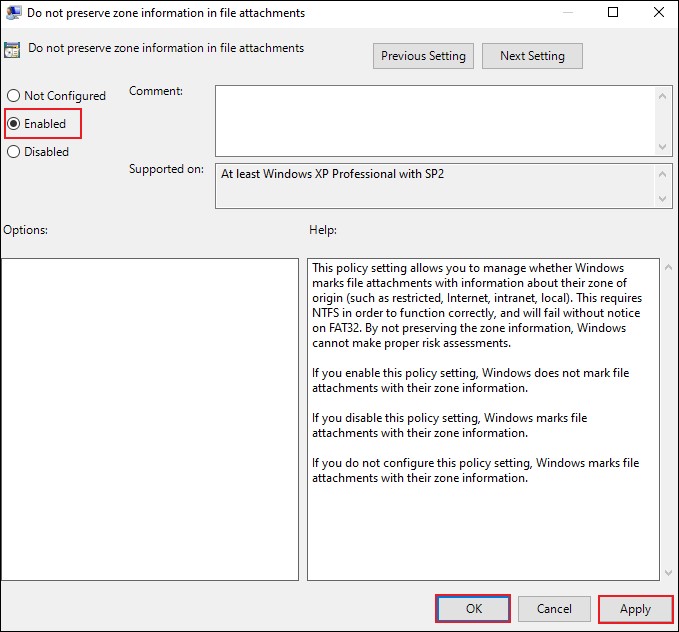This screenshot has width=679, height=632.
Task: Click the policy heading text below title bar
Action: [x=166, y=48]
